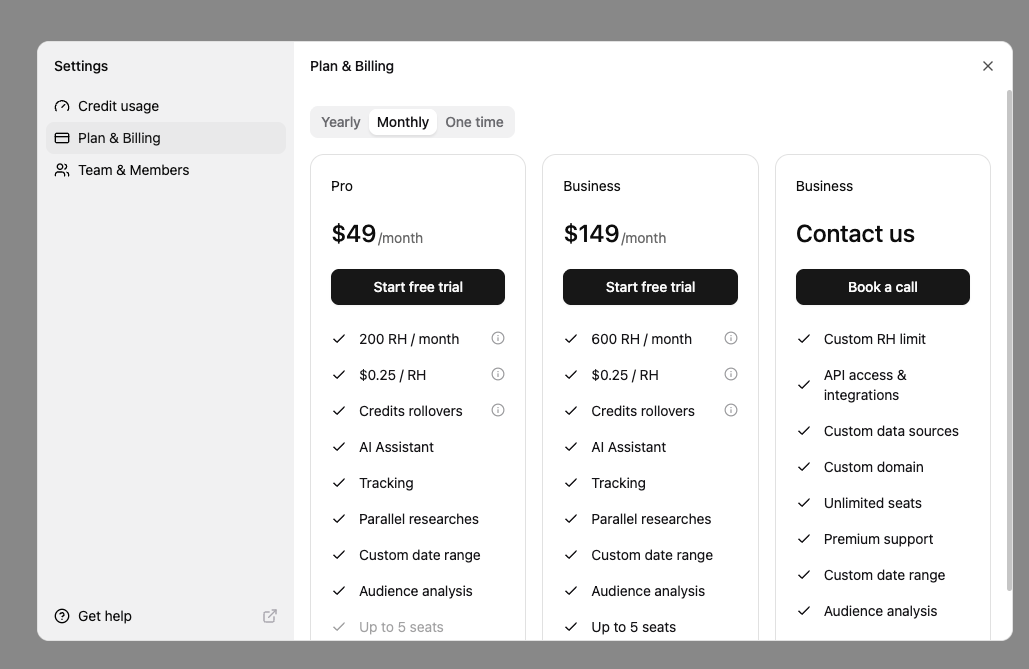Go to Credit usage settings section
Screen dimensions: 1029x669
pos(118,106)
